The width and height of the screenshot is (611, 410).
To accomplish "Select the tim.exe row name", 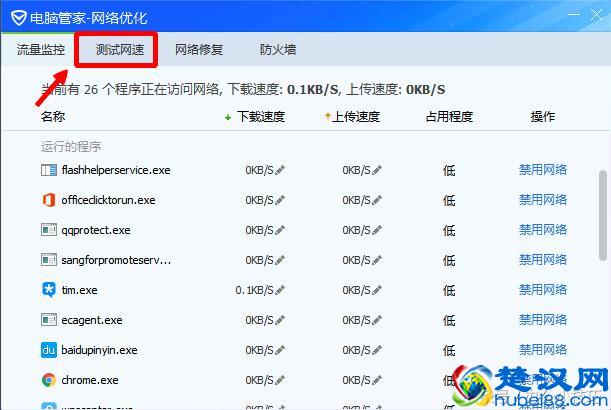I will (x=79, y=290).
